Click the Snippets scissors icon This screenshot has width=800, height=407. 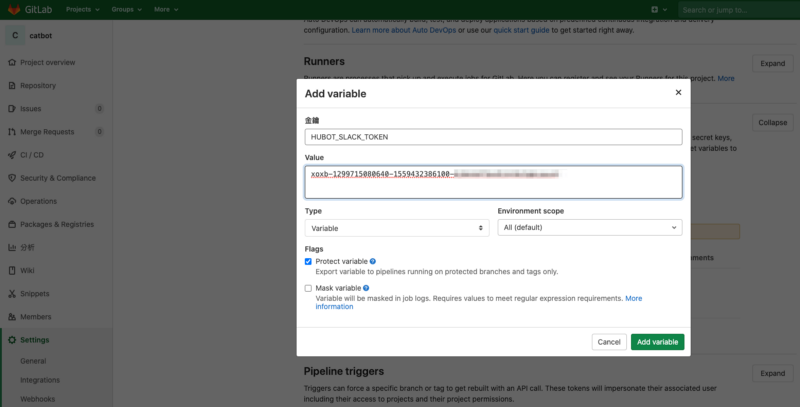click(x=12, y=294)
